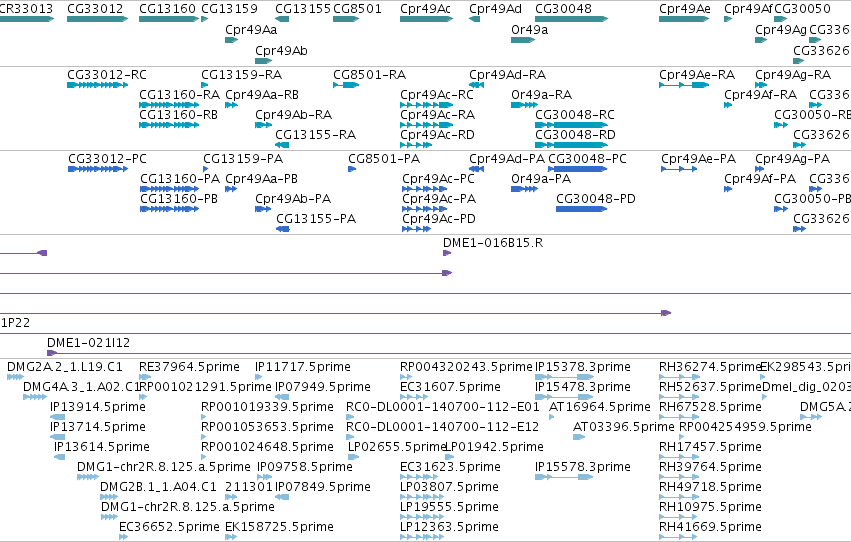Click transcript CG30048-RD
This screenshot has width=851, height=542.
click(x=575, y=135)
